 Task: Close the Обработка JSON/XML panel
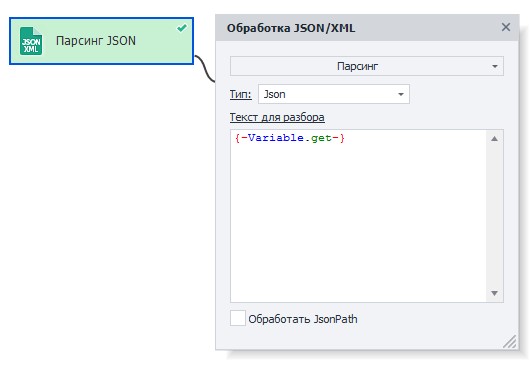506,27
